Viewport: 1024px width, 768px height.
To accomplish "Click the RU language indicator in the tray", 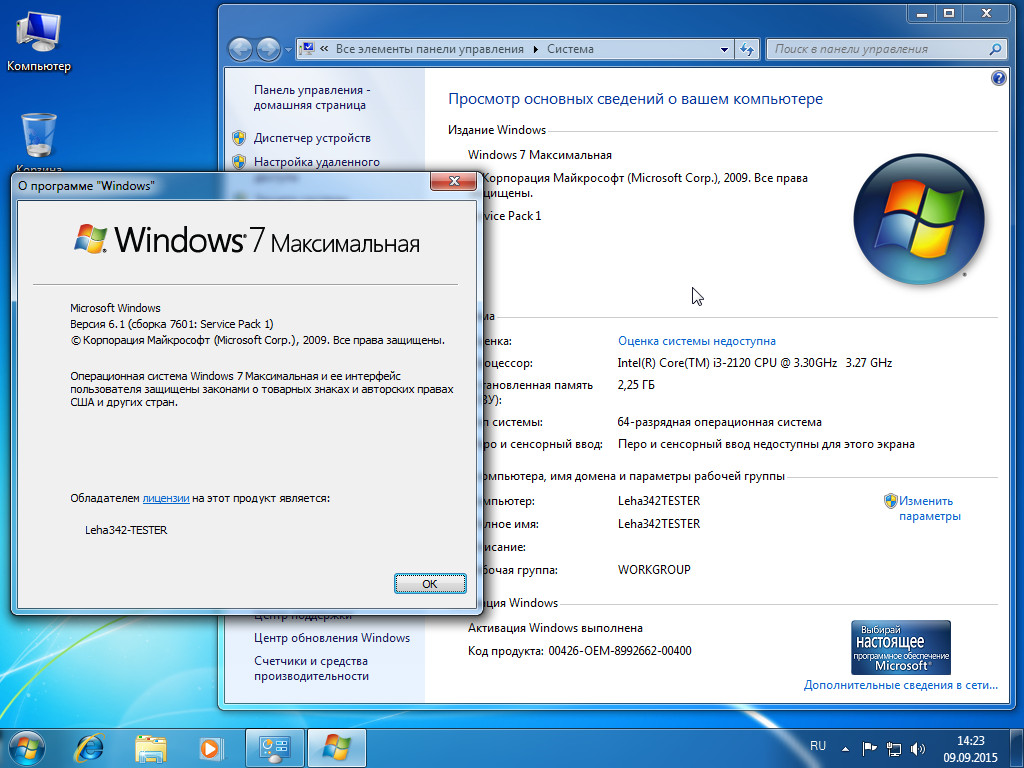I will [817, 746].
